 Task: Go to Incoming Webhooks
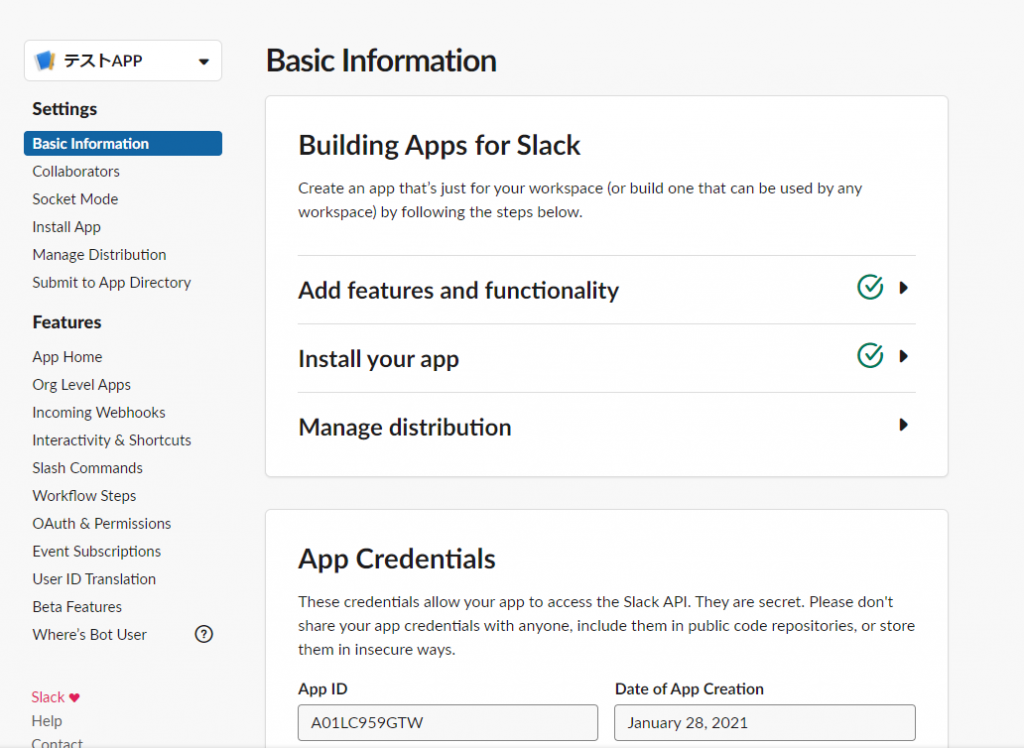point(99,412)
